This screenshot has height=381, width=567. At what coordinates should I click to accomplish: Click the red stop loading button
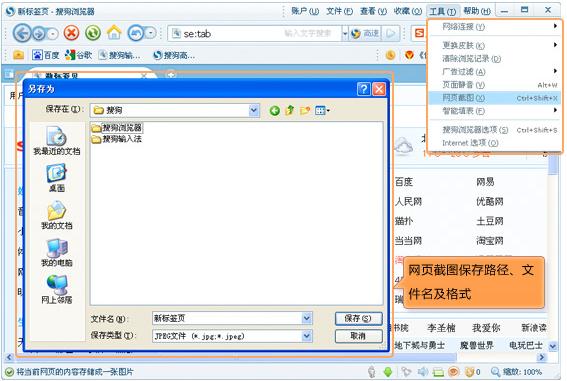click(72, 33)
